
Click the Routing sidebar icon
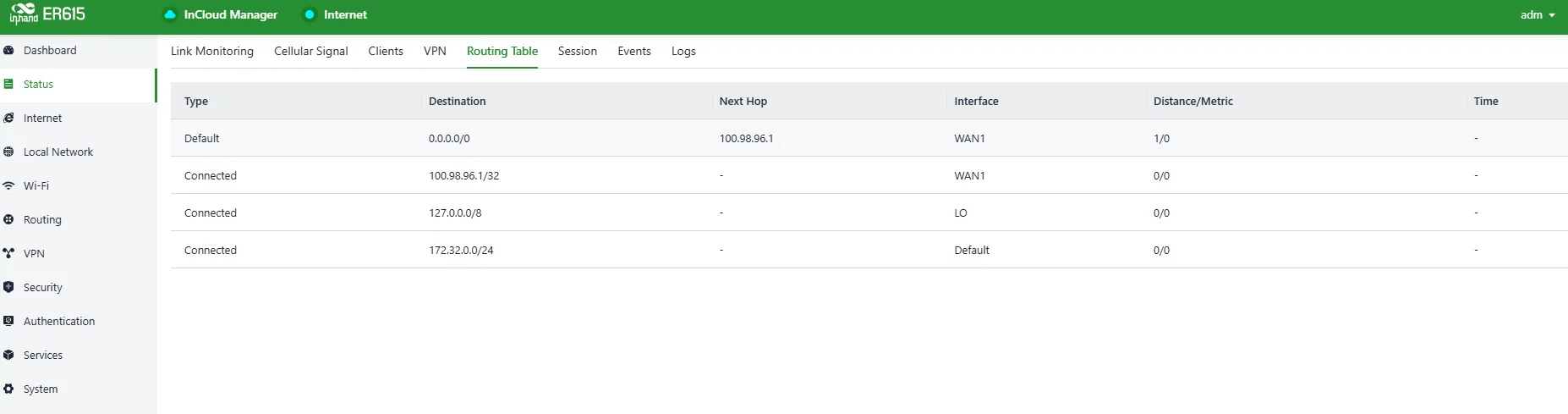click(8, 219)
